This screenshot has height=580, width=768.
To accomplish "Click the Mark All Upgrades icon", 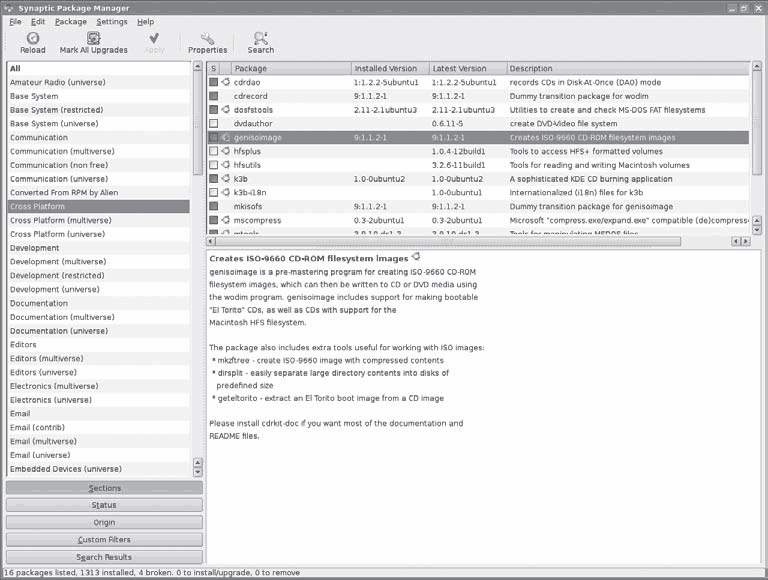I will (93, 38).
